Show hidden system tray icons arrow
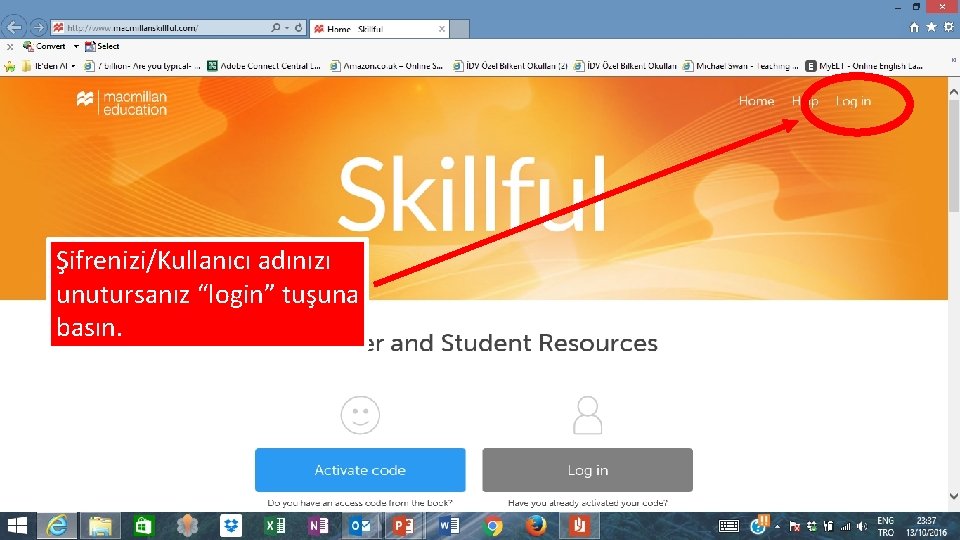This screenshot has height=540, width=960. pyautogui.click(x=778, y=527)
